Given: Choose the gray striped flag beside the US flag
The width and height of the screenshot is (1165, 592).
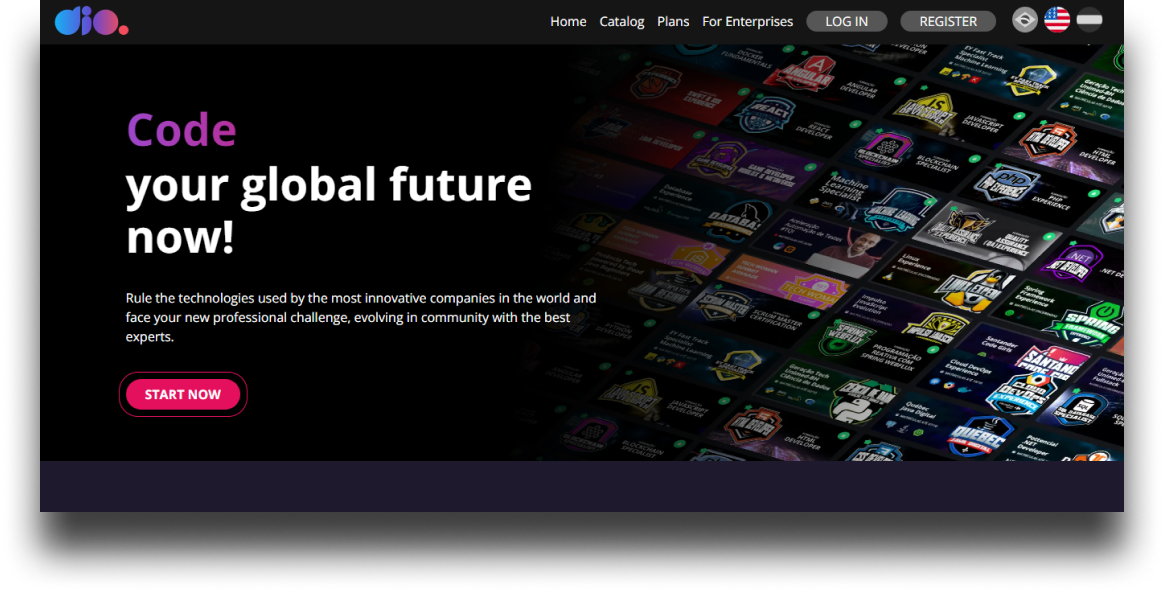Looking at the screenshot, I should [x=1089, y=20].
